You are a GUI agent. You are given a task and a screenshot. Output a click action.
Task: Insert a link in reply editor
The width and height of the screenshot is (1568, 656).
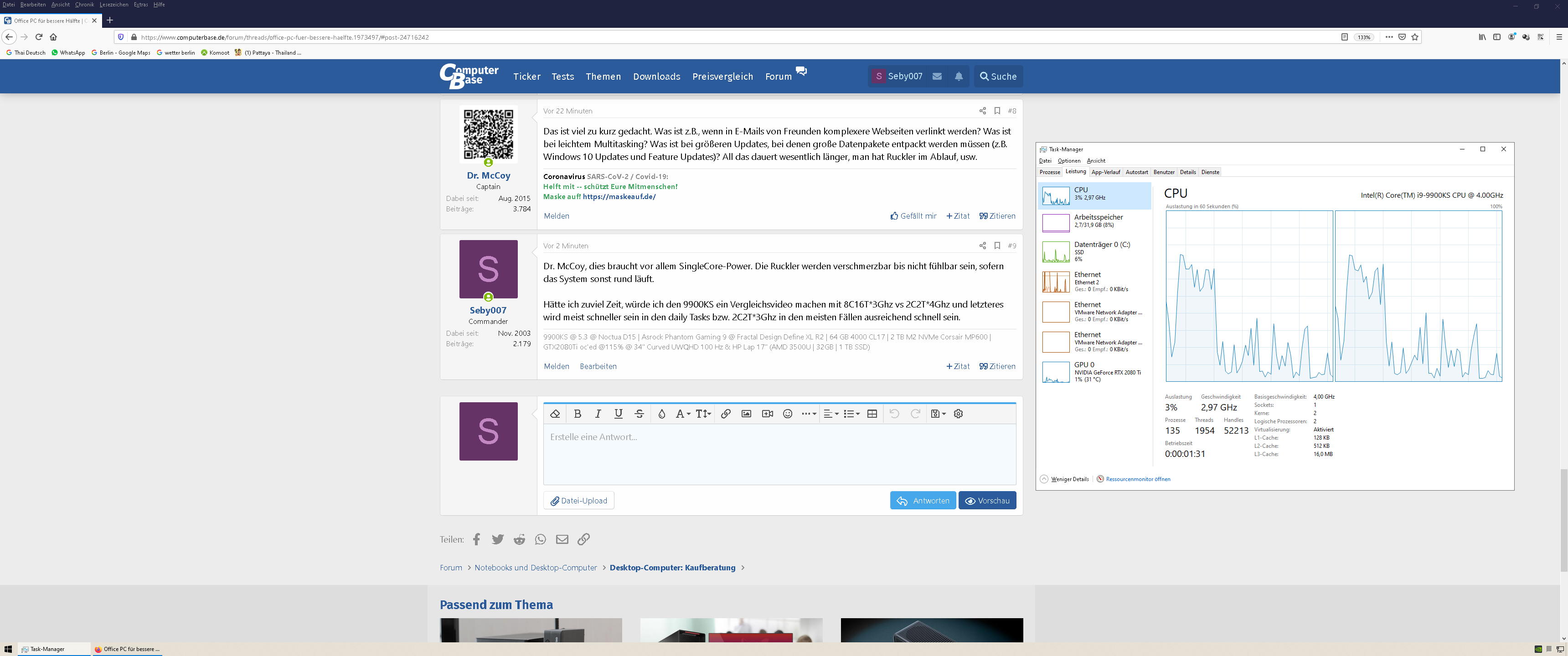[726, 414]
